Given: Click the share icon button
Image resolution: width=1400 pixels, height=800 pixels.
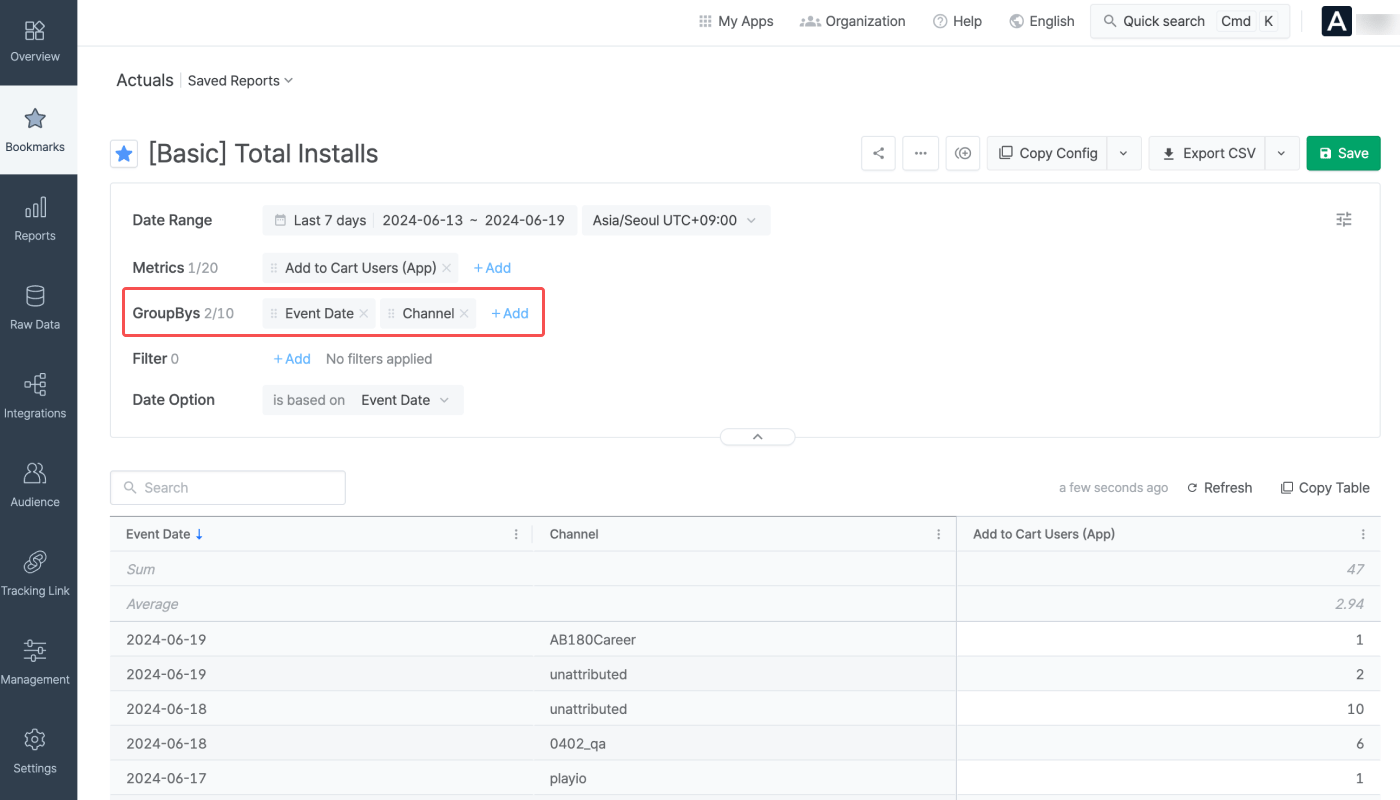Looking at the screenshot, I should (x=878, y=153).
